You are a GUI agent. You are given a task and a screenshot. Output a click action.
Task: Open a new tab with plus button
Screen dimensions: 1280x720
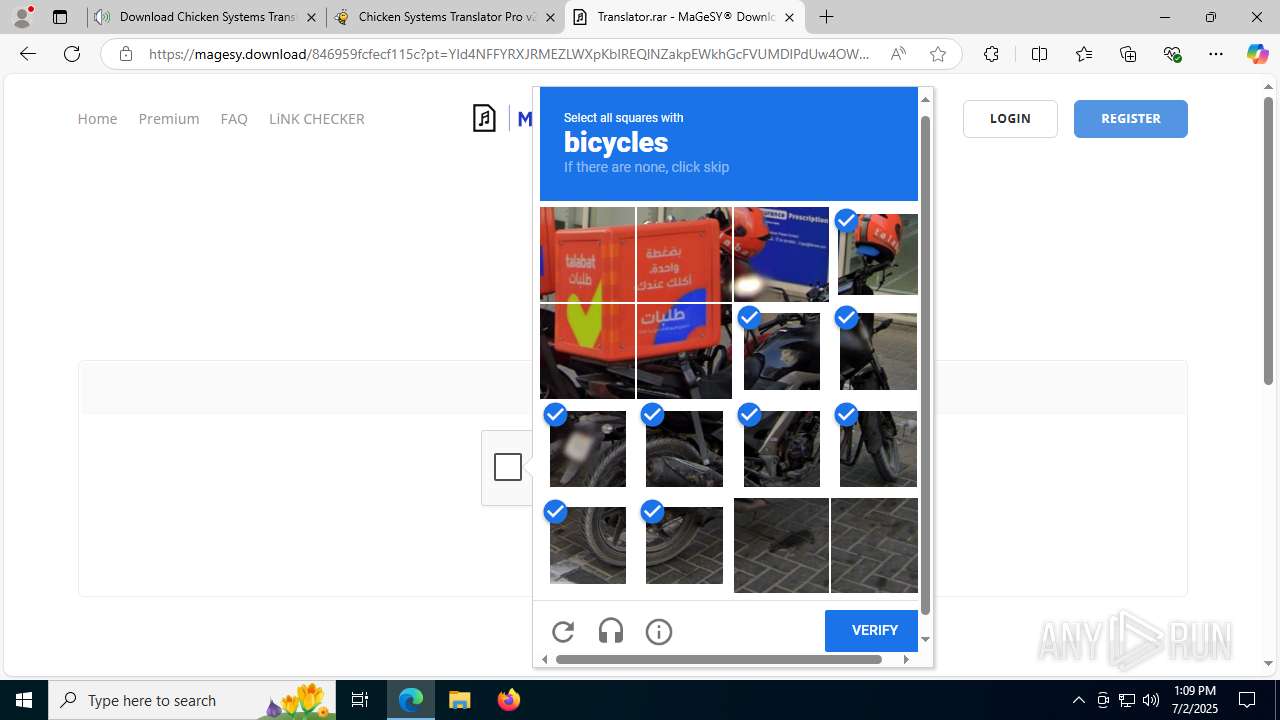pos(826,17)
